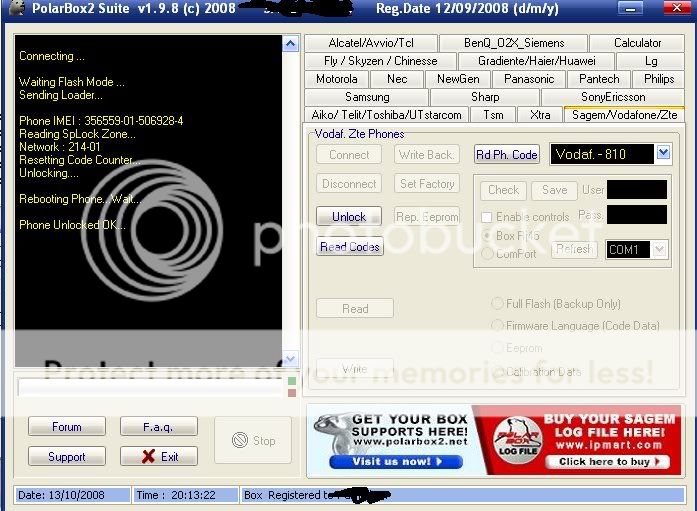This screenshot has height=511, width=697.
Task: Open the Fly / Skyzen / Chinesse tab
Action: 381,61
